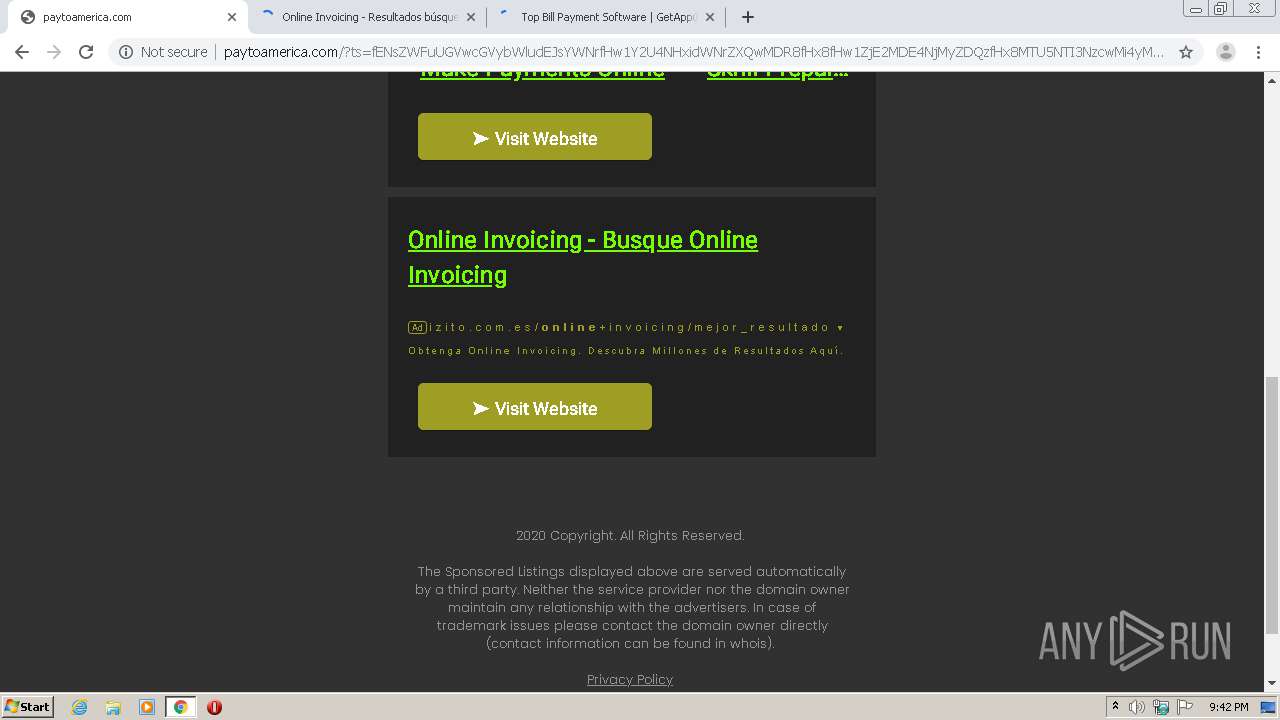Click the scrollbar down arrow
This screenshot has height=720, width=1280.
[1272, 683]
